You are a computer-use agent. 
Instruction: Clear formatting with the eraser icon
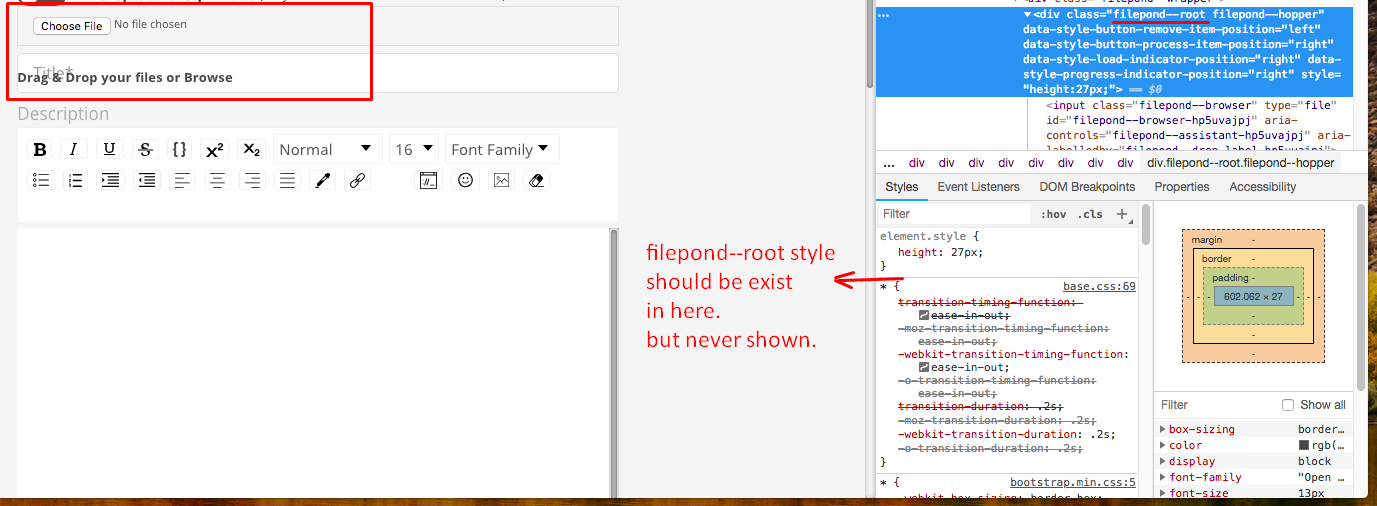pos(537,181)
